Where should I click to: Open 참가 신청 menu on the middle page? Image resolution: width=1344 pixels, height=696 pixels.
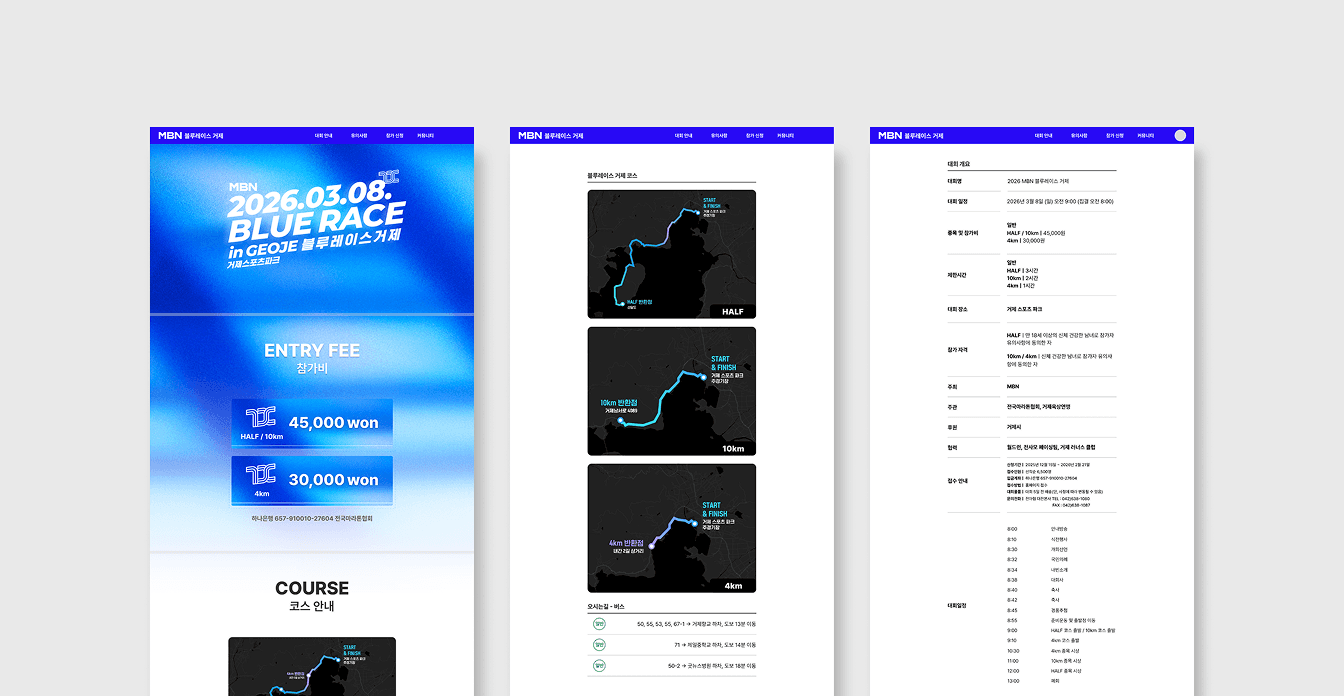[x=754, y=135]
